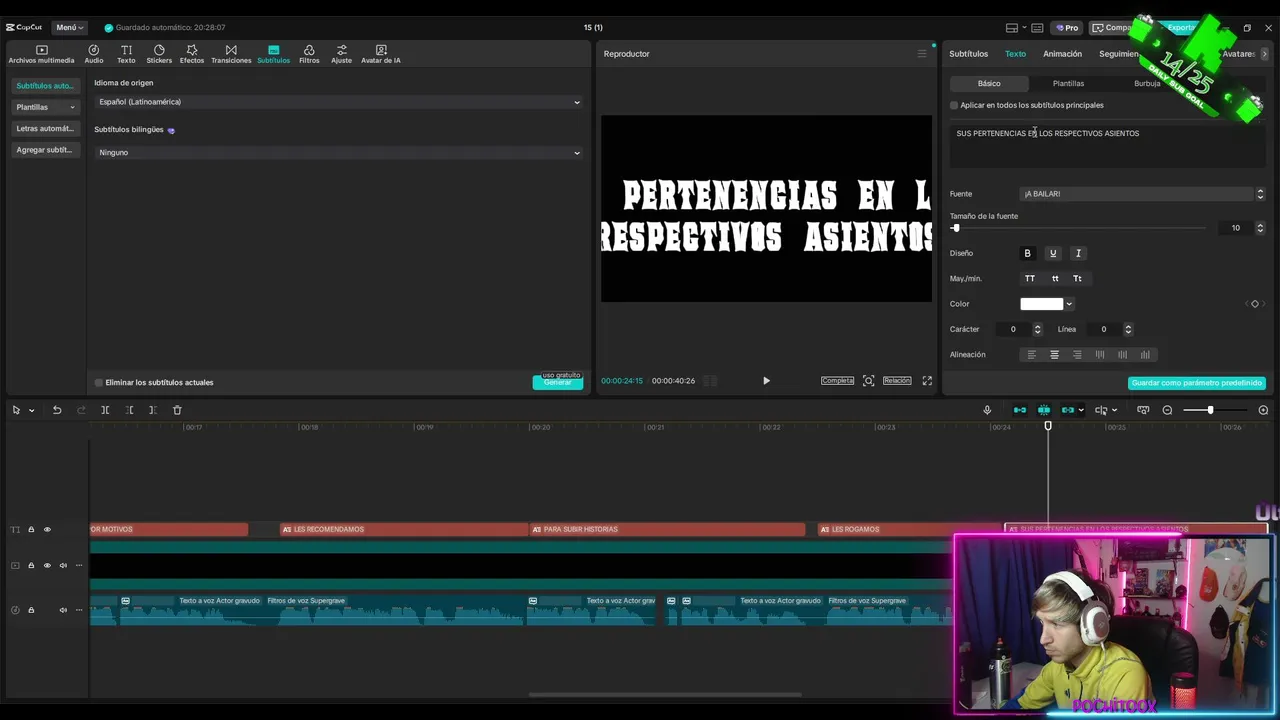Open the Avatar de IA tool

[x=381, y=54]
